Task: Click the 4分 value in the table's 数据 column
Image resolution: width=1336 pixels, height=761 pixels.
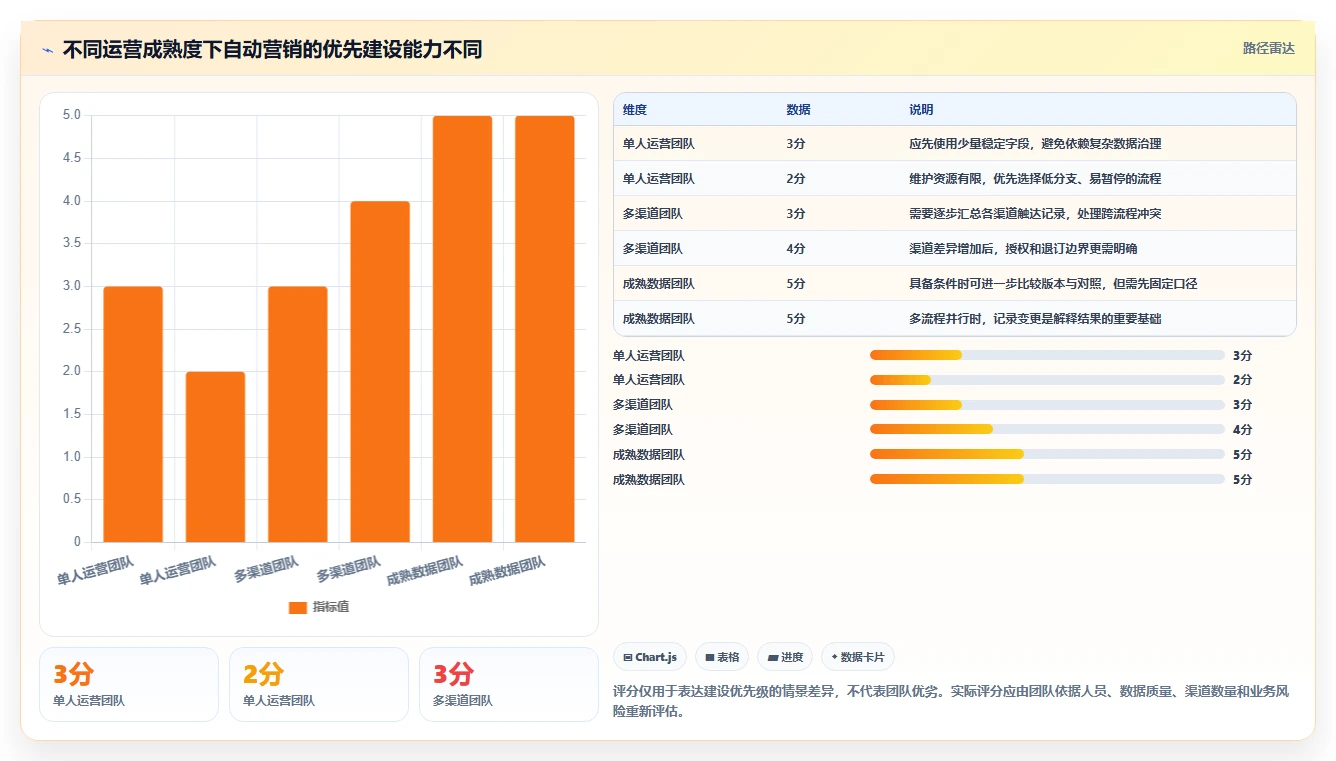Action: coord(796,249)
